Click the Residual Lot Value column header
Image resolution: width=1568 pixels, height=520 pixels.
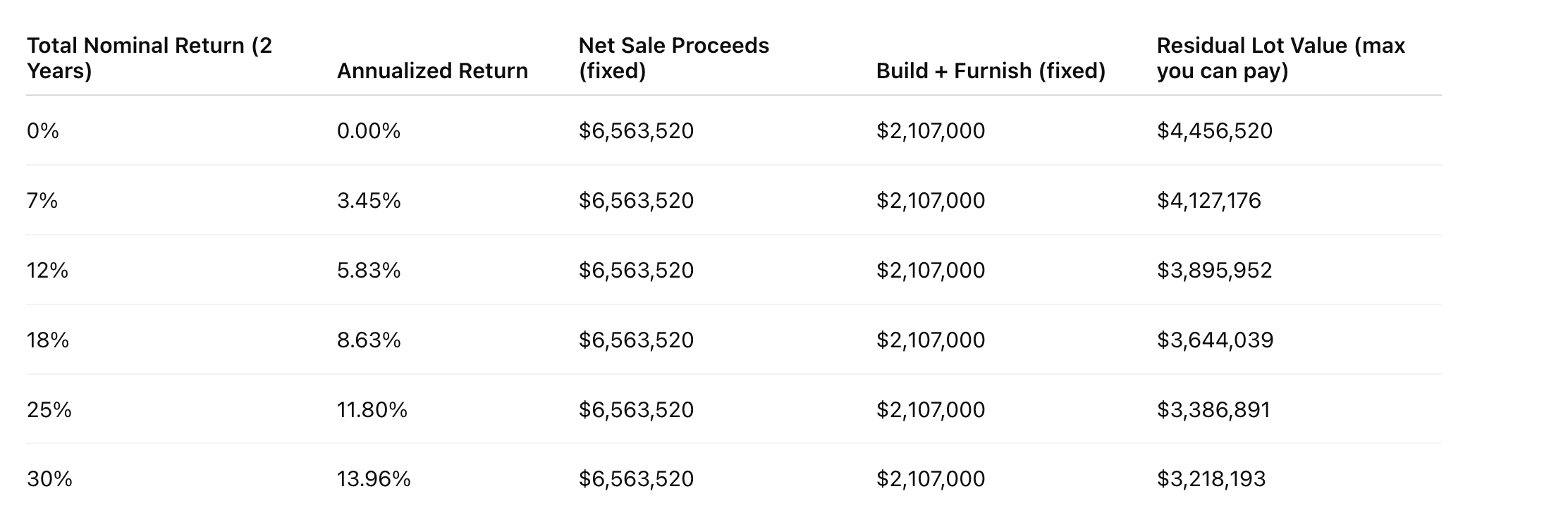click(1281, 58)
